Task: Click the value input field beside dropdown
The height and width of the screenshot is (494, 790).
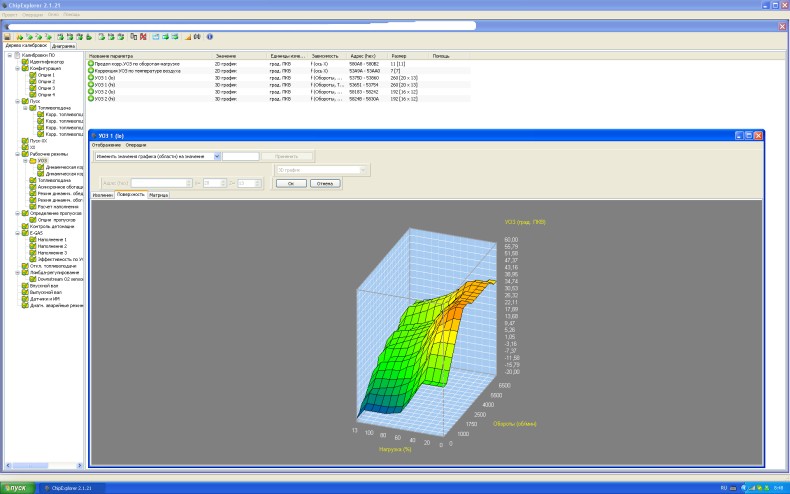Action: [240, 156]
